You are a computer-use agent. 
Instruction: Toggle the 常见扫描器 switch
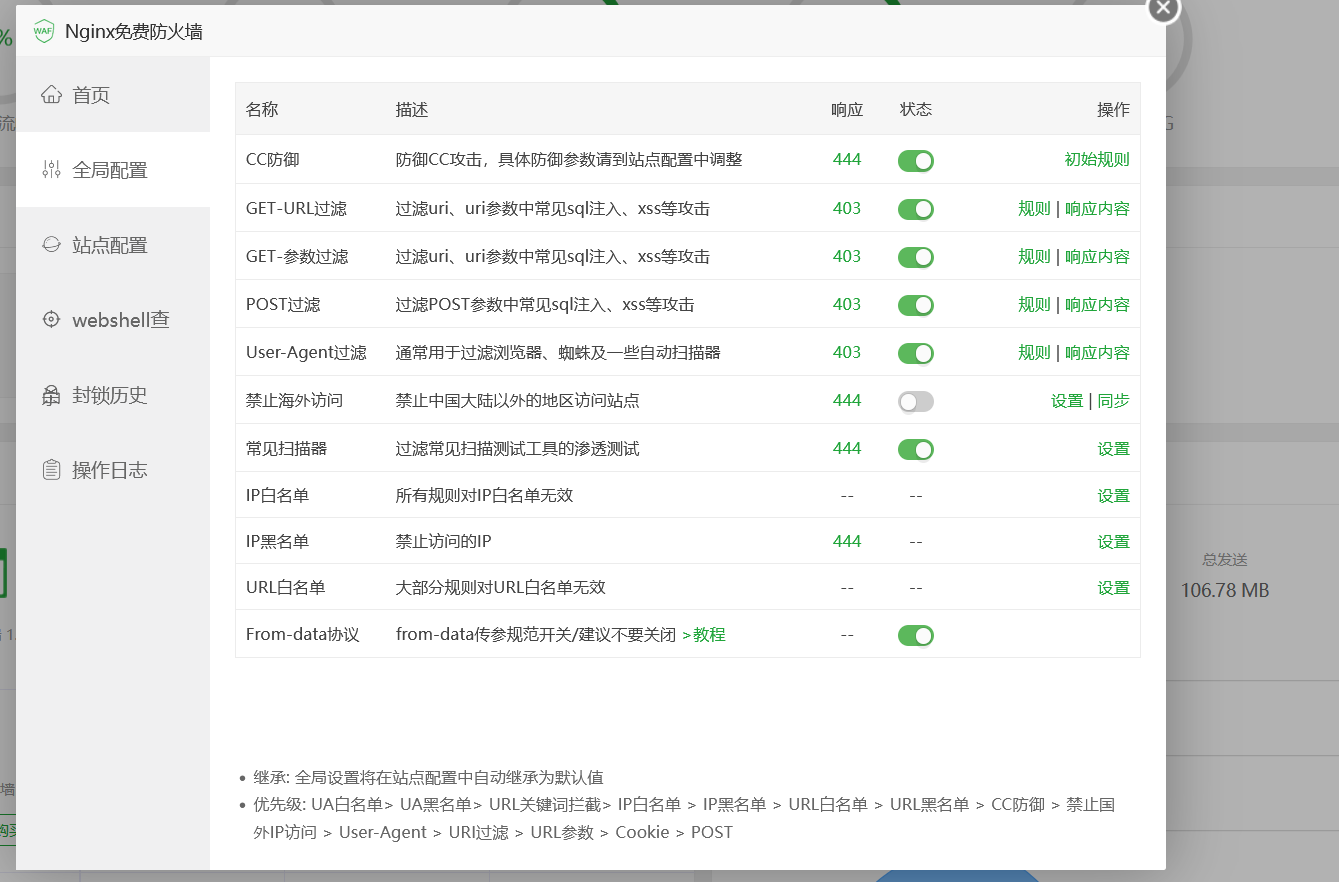(915, 449)
